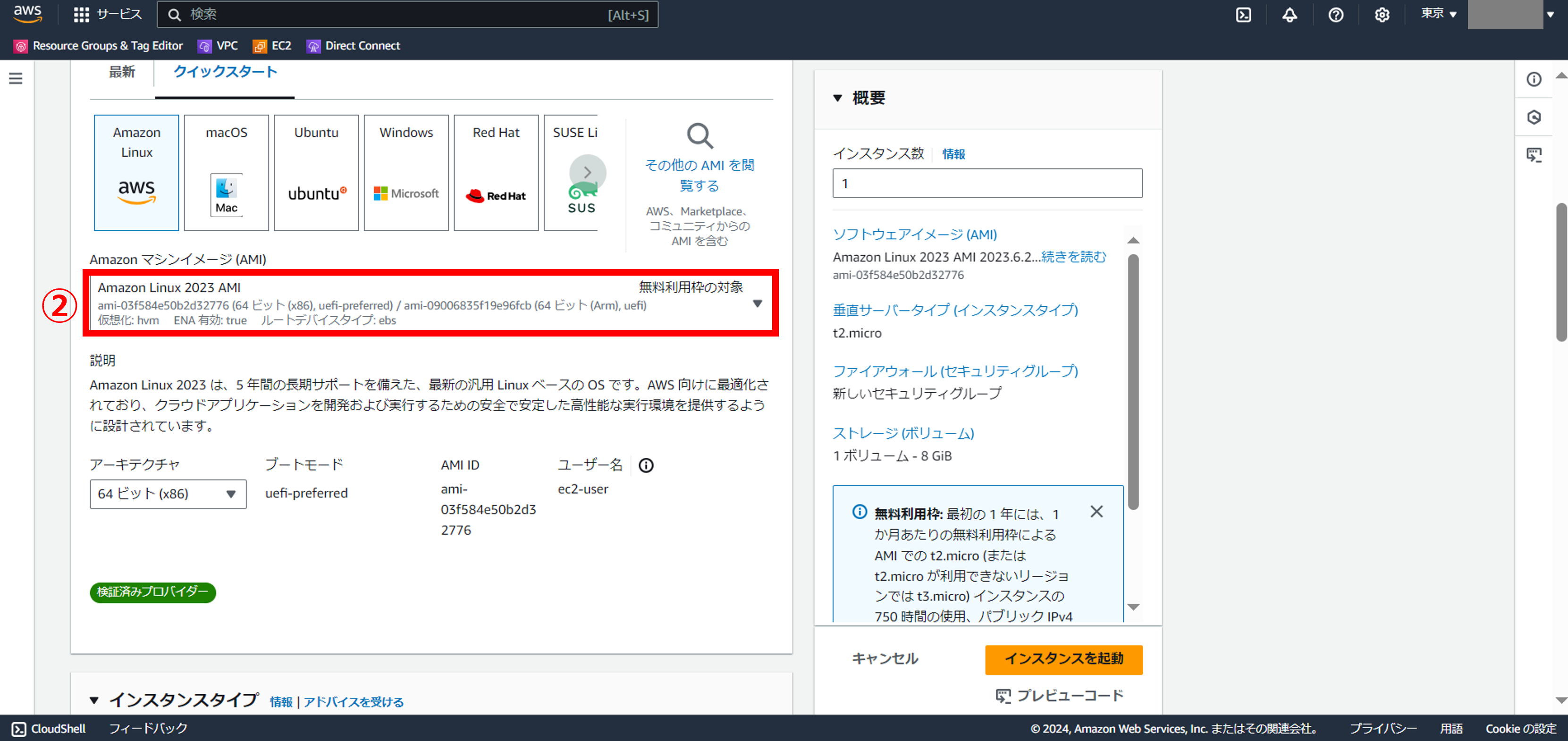This screenshot has height=741, width=1568.
Task: Open info panel icon on right sidebar
Action: (x=1534, y=79)
